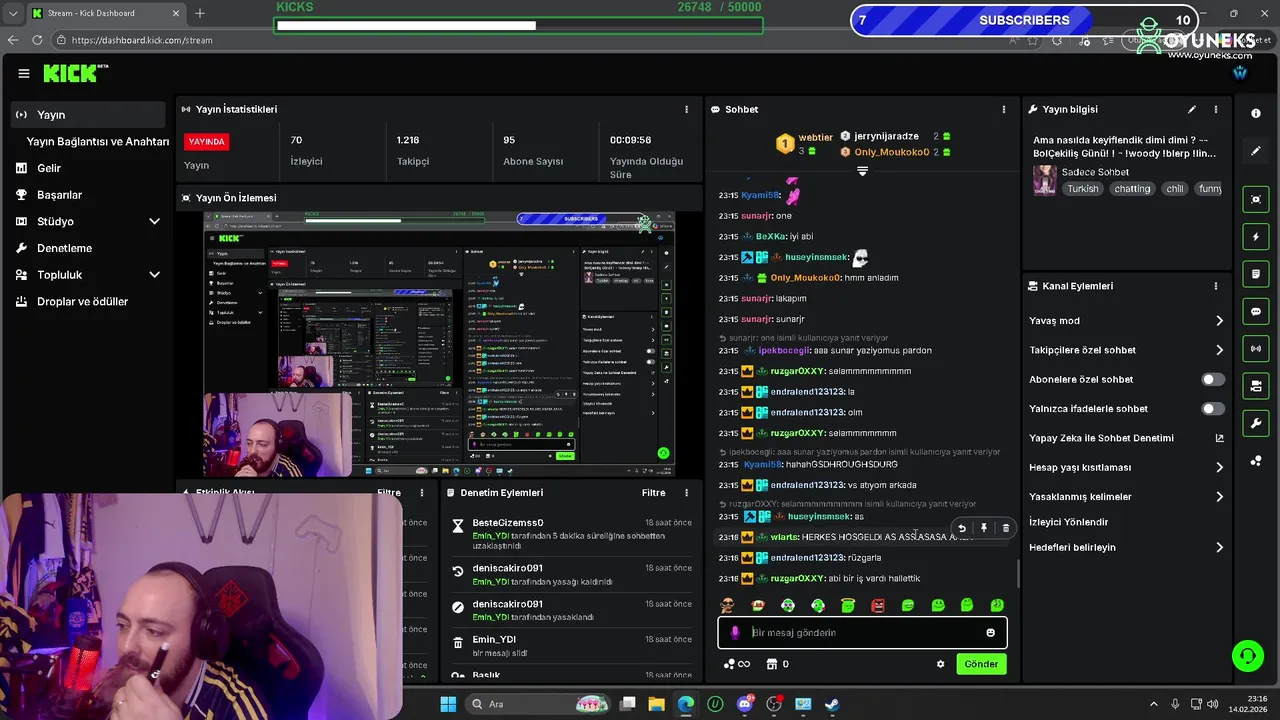Screen dimensions: 1280x720
Task: Open Yavaş mod options arrow
Action: (1219, 321)
